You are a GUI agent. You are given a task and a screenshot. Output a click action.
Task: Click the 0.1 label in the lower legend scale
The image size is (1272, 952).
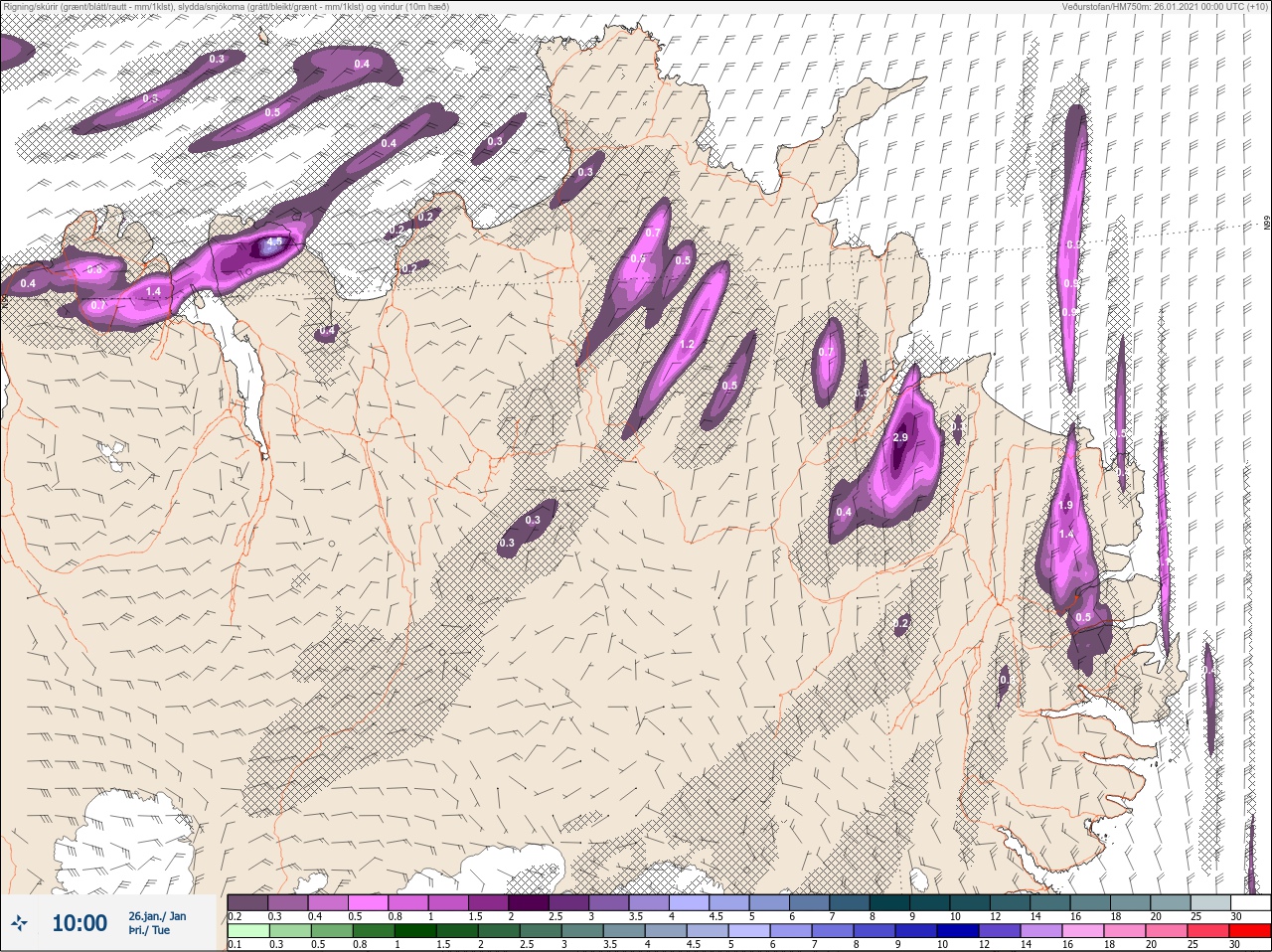(x=235, y=944)
